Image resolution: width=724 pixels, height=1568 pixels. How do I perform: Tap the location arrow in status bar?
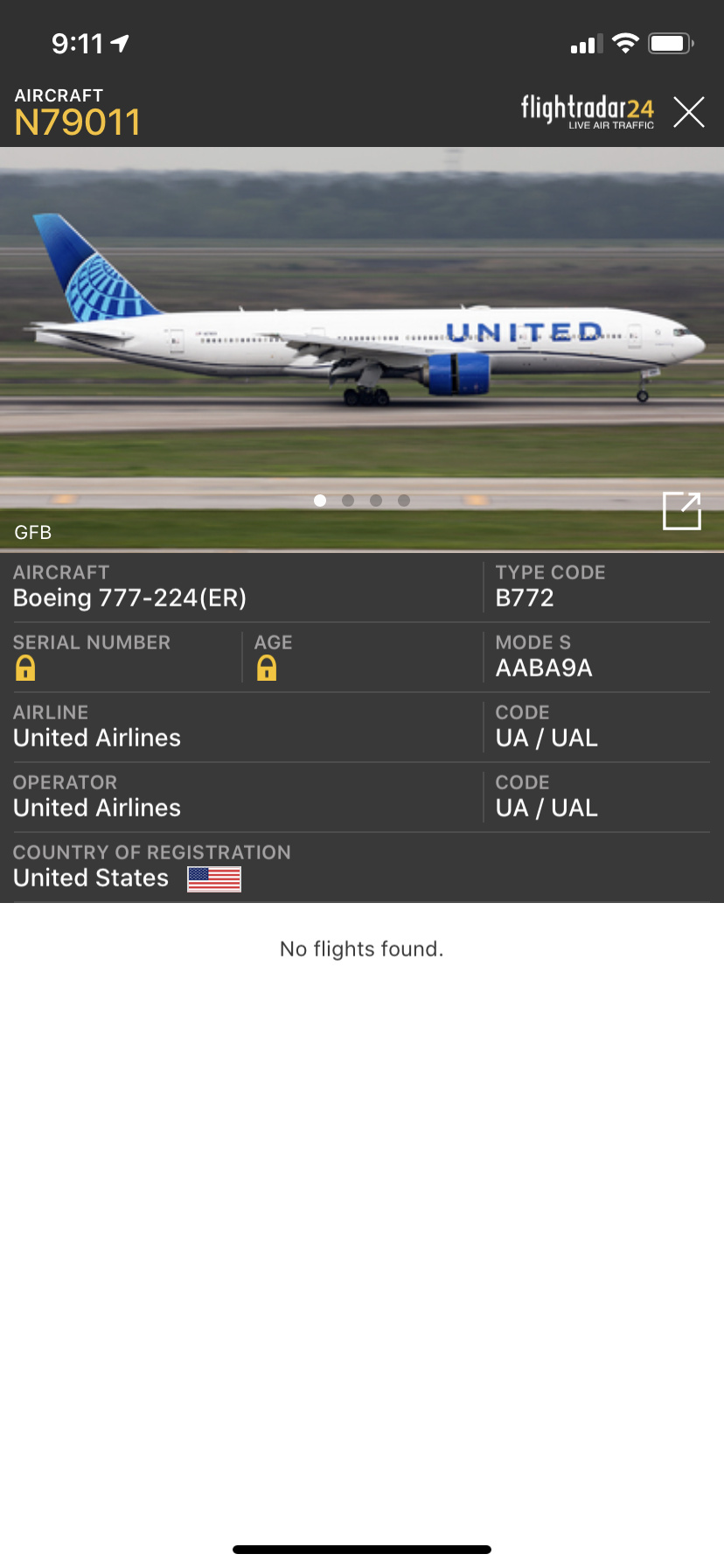pos(121,43)
